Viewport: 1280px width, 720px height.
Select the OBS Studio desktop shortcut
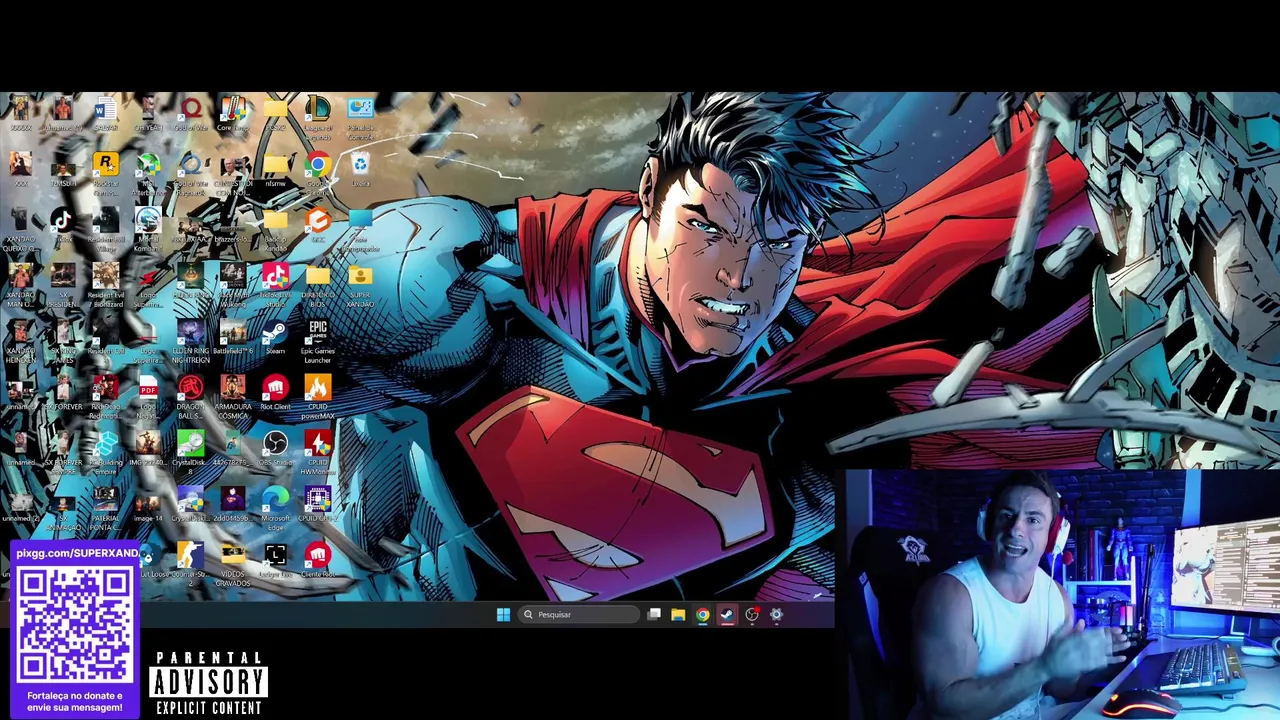click(x=276, y=449)
